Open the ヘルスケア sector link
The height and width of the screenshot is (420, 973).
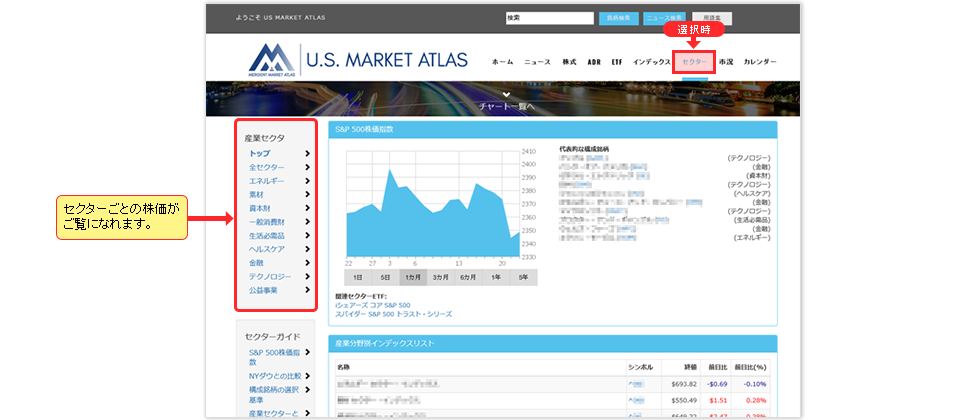coord(267,249)
